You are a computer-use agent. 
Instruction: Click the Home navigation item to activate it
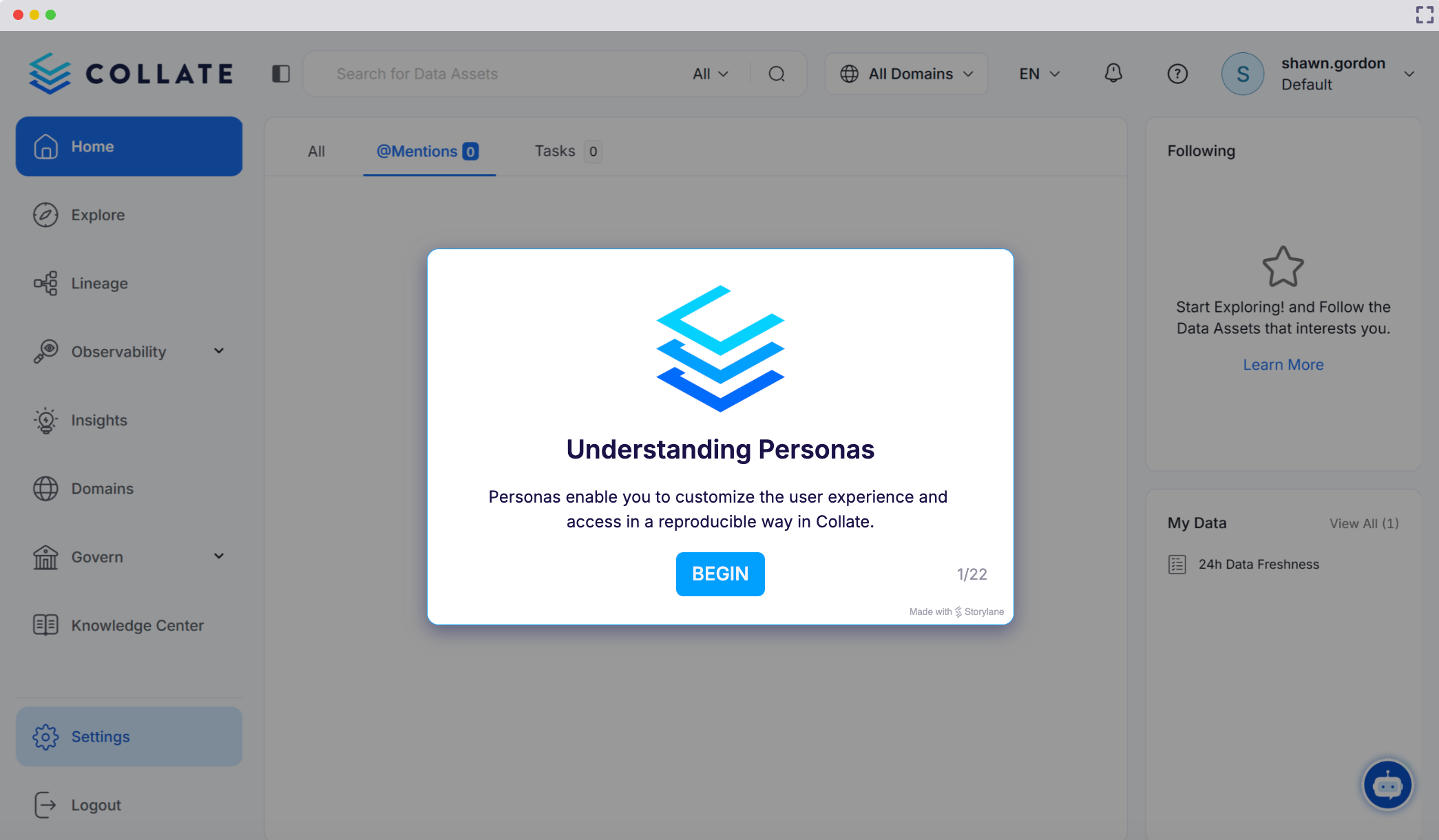coord(93,146)
